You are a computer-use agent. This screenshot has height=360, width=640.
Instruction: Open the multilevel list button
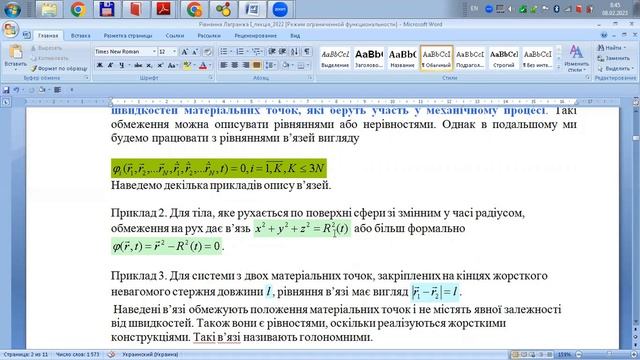pyautogui.click(x=257, y=52)
